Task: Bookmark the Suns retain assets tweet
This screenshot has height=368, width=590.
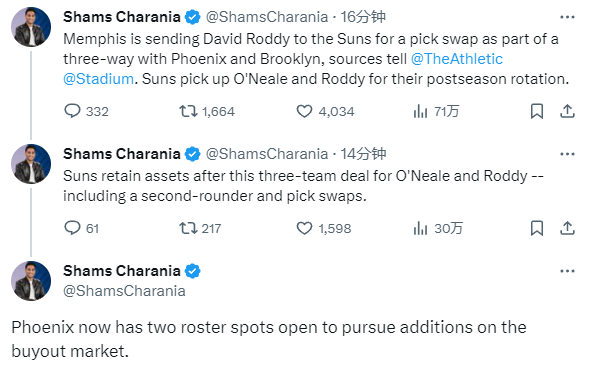Action: (x=537, y=228)
